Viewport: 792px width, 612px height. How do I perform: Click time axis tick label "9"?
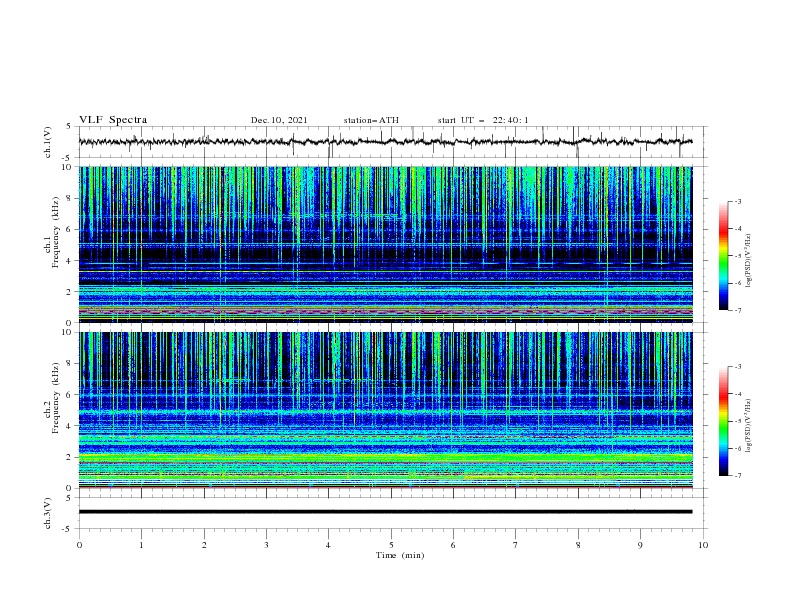[x=640, y=545]
